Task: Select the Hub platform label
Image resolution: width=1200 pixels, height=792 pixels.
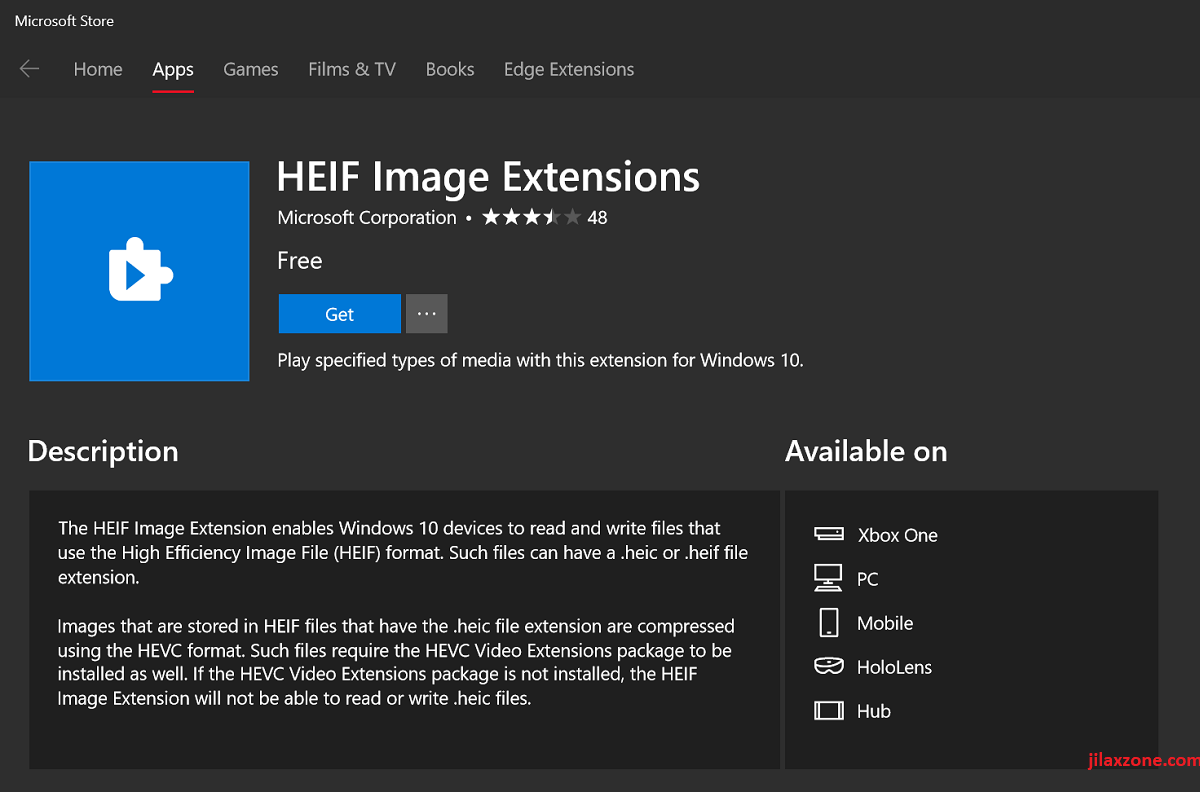Action: (x=874, y=711)
